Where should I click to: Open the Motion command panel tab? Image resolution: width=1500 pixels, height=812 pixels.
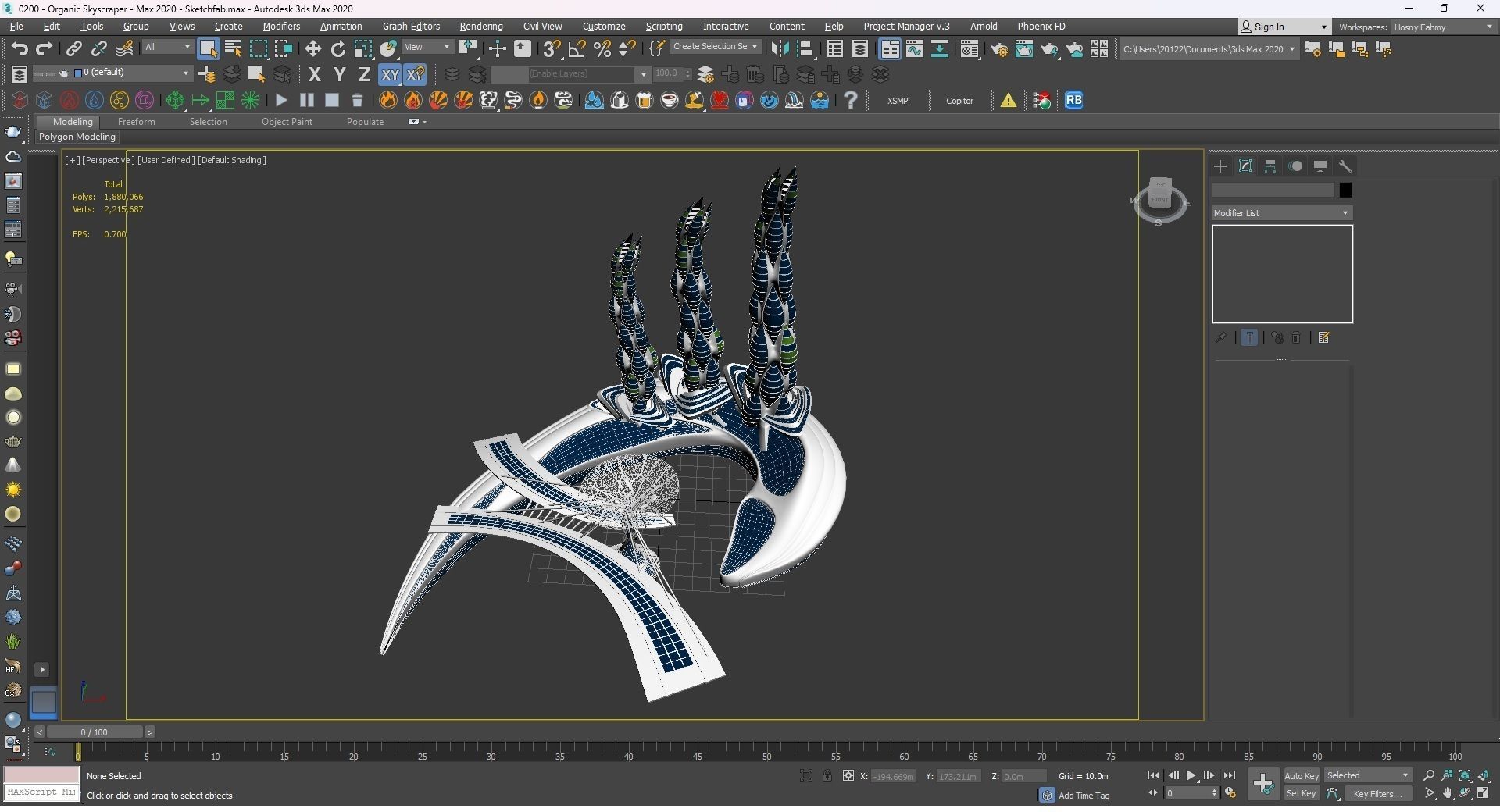[x=1295, y=166]
